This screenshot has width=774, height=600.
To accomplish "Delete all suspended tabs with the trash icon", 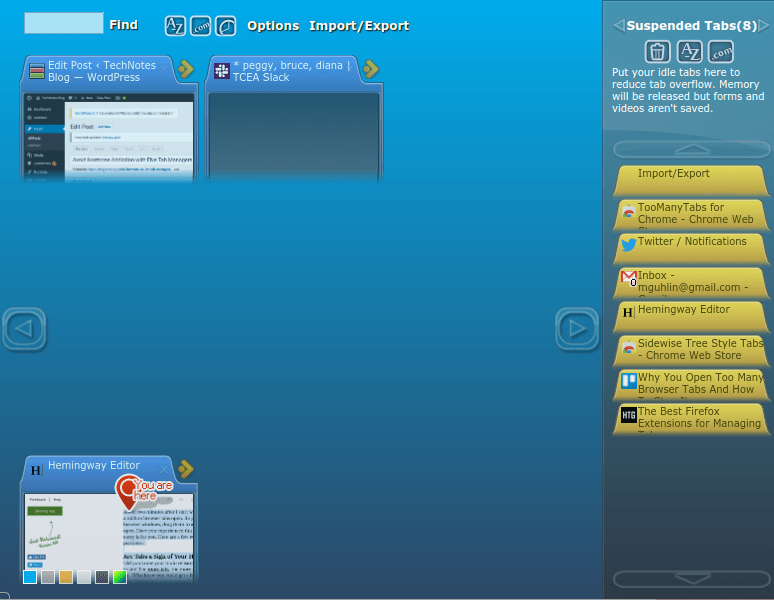I will pyautogui.click(x=658, y=52).
